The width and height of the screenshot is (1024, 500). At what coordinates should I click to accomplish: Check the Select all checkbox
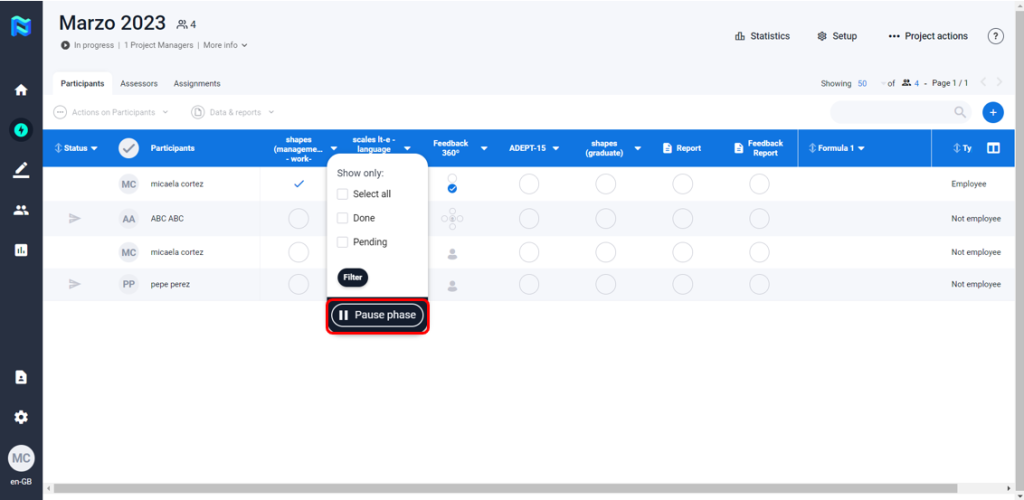[x=343, y=194]
